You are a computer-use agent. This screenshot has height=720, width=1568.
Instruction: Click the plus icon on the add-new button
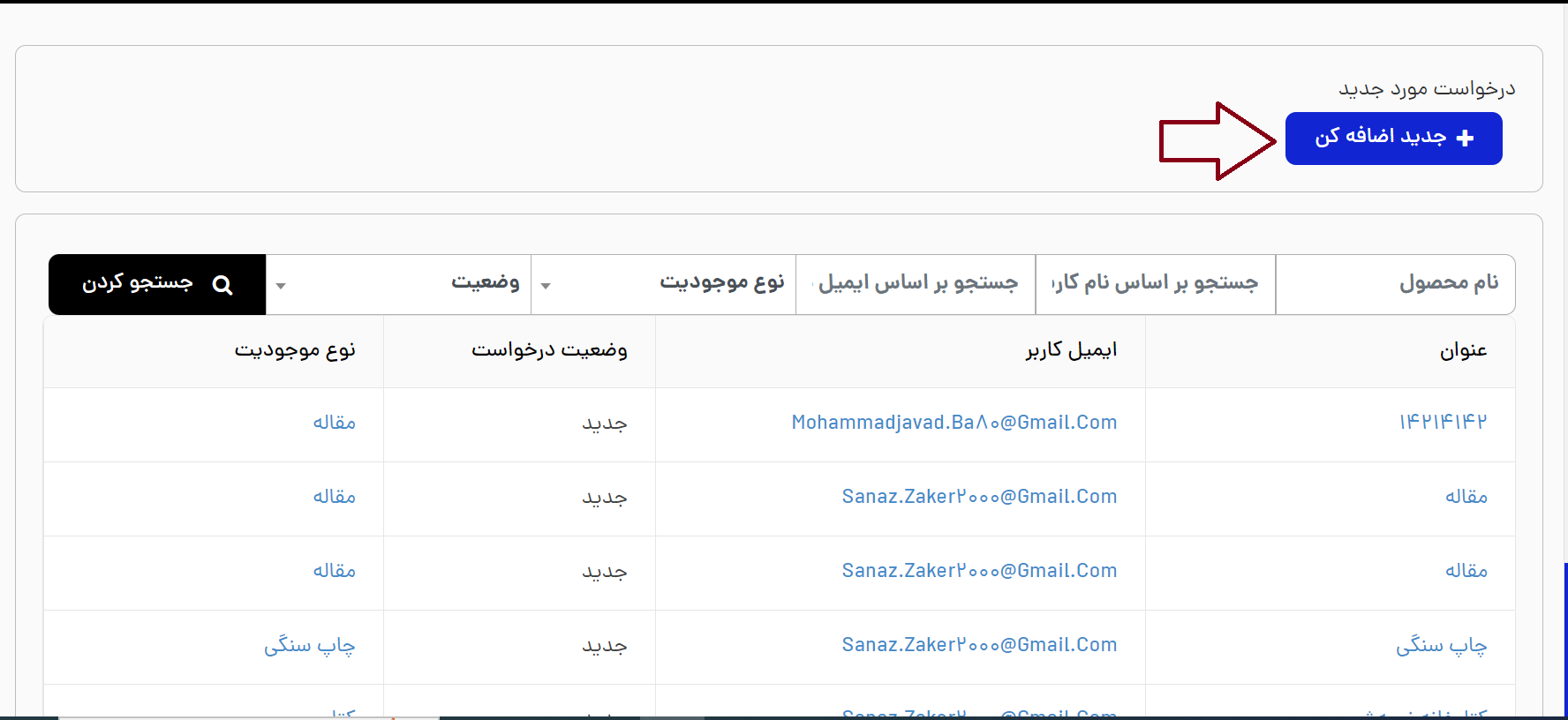(x=1465, y=139)
